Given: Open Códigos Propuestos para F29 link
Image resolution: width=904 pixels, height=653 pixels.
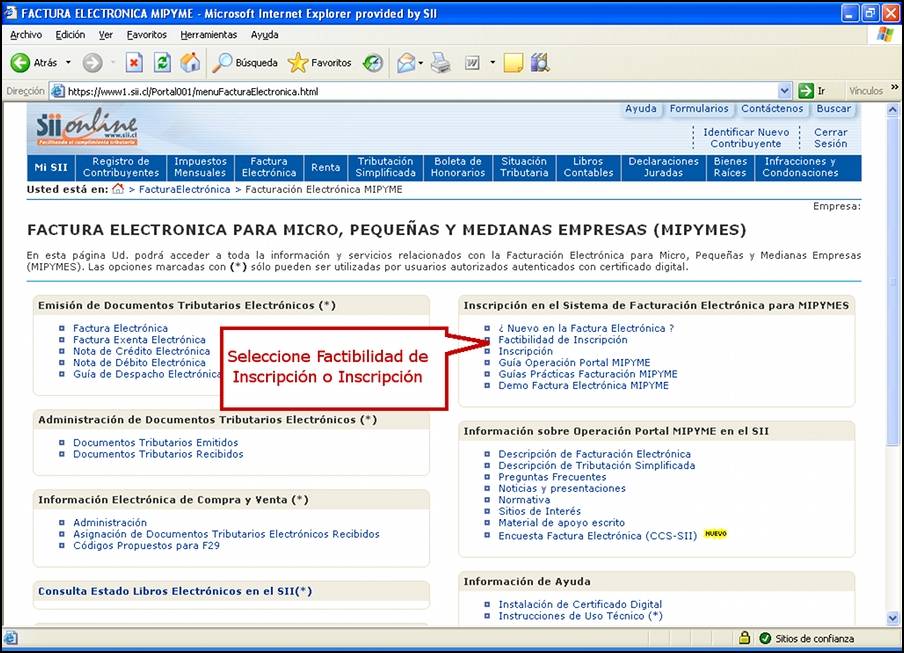Looking at the screenshot, I should pyautogui.click(x=146, y=546).
